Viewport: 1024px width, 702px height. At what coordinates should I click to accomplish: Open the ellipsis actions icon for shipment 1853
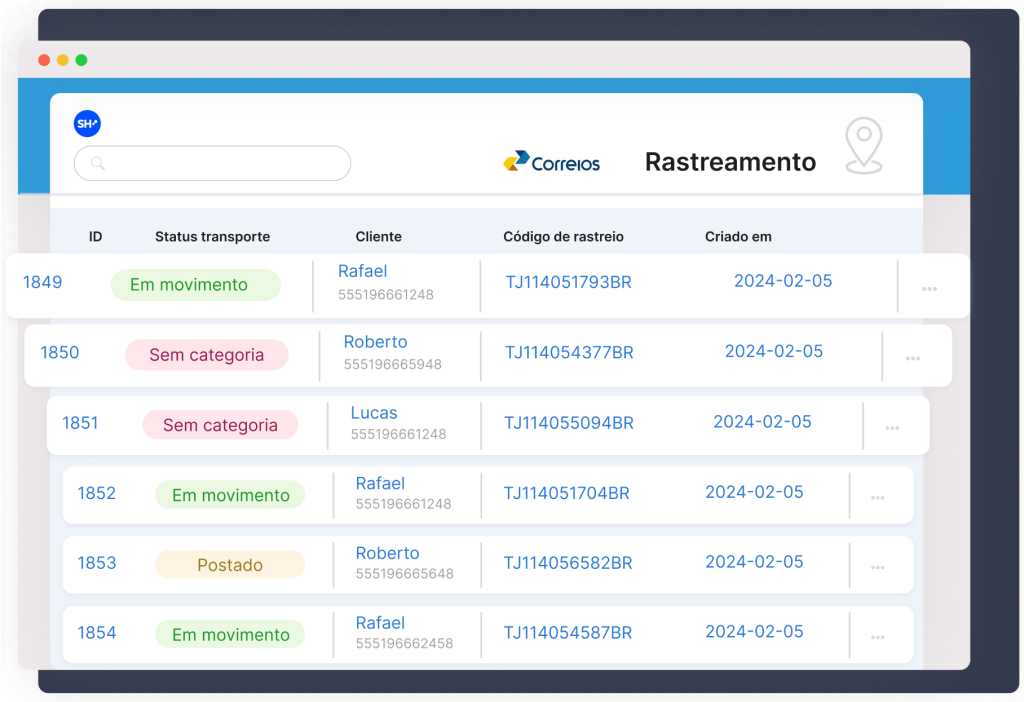878,565
